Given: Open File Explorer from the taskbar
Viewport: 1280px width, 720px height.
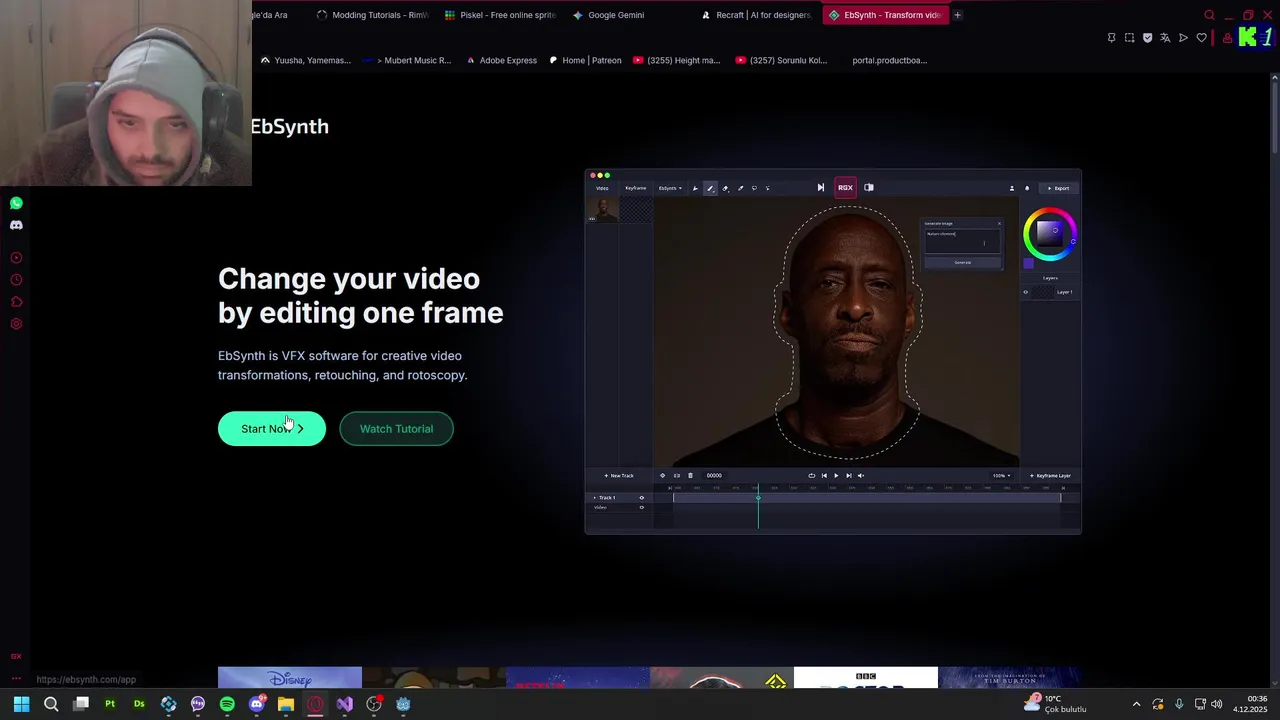Looking at the screenshot, I should (x=286, y=704).
